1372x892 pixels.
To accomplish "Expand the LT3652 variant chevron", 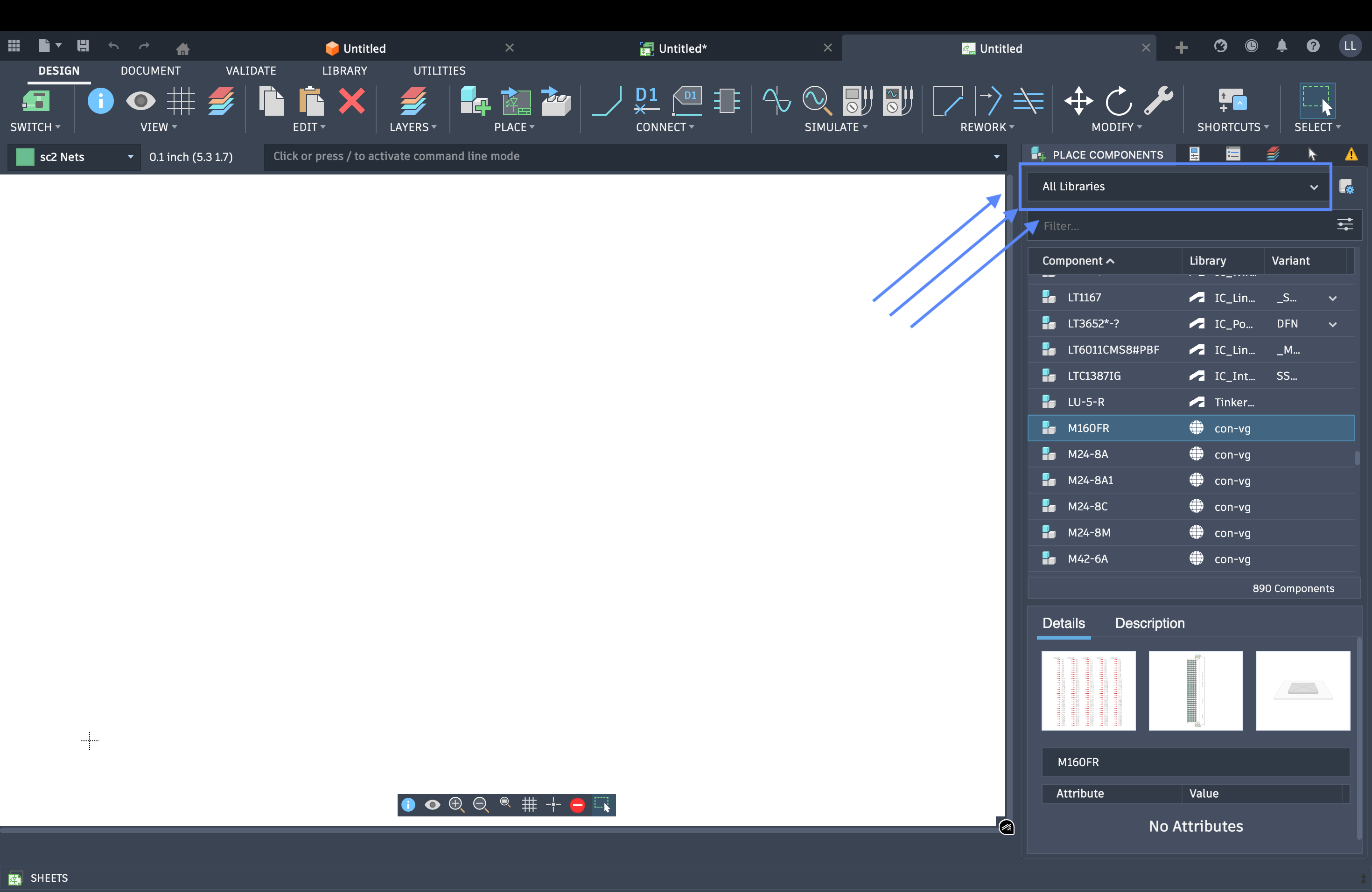I will (1332, 324).
